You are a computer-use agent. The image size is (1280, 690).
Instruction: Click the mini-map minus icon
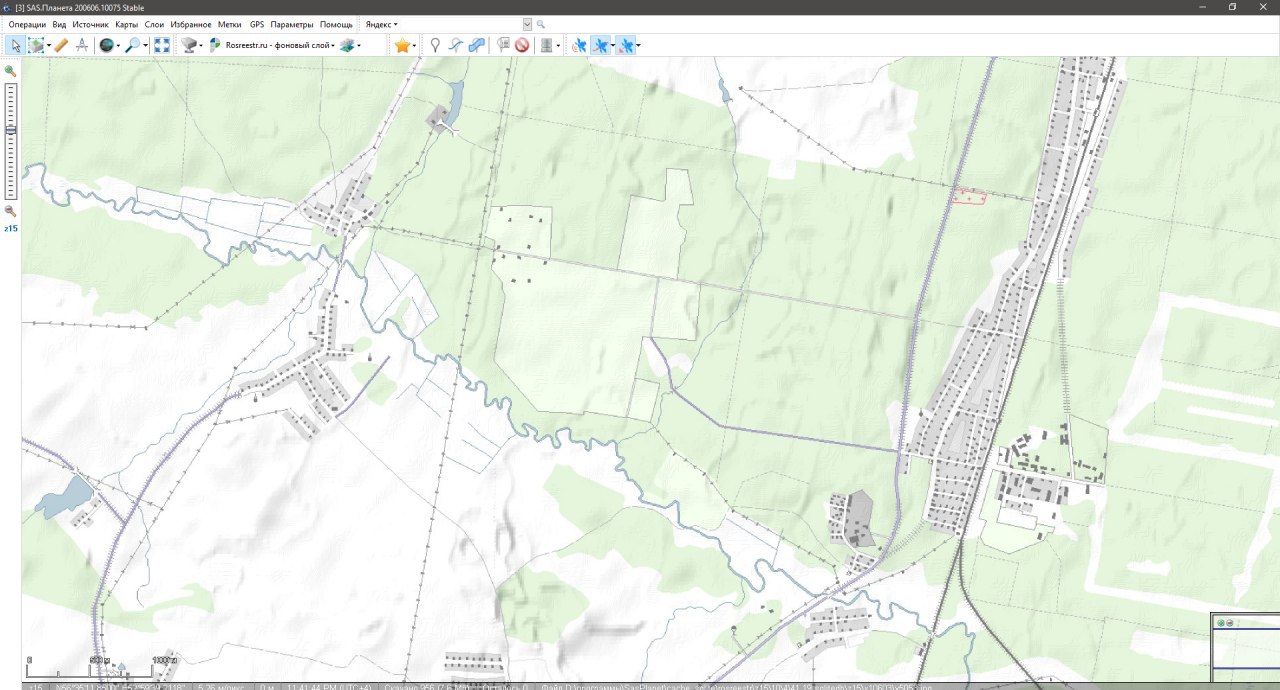pyautogui.click(x=1229, y=623)
